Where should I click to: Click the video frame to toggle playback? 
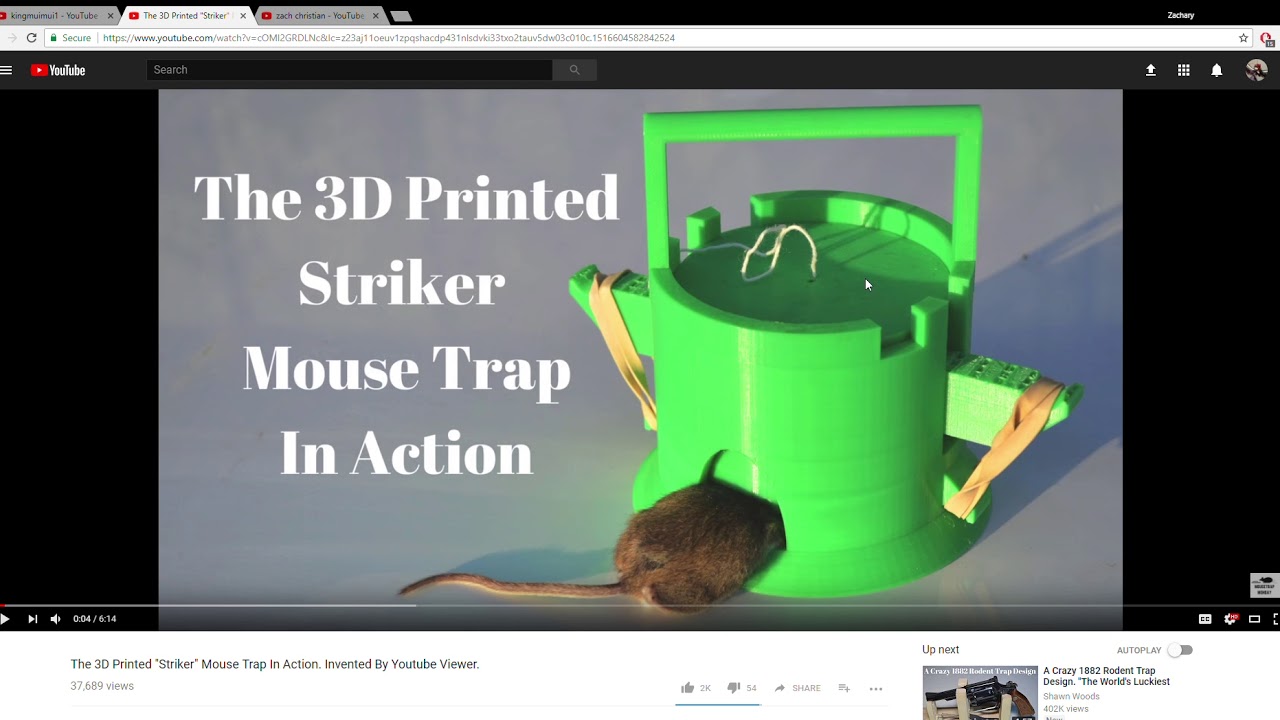pos(640,345)
